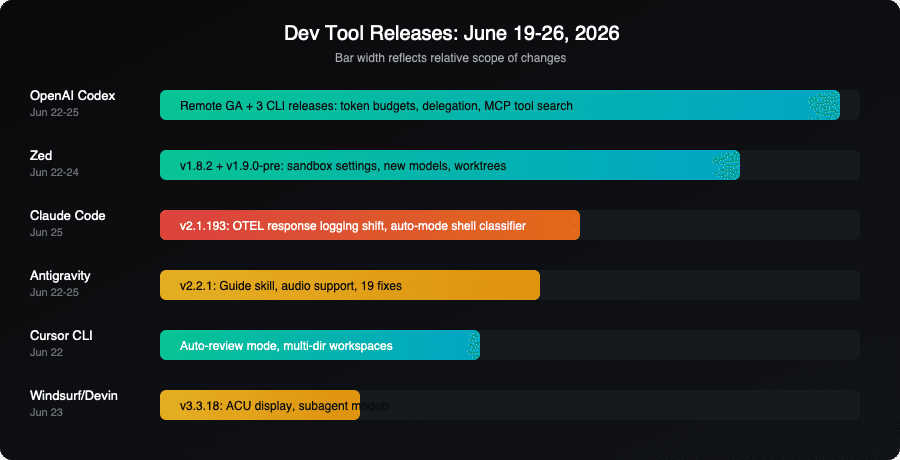Screen dimensions: 900x460
Task: Click the subtitle 'Bar width reflects relative scope of changes'
Action: coord(451,58)
